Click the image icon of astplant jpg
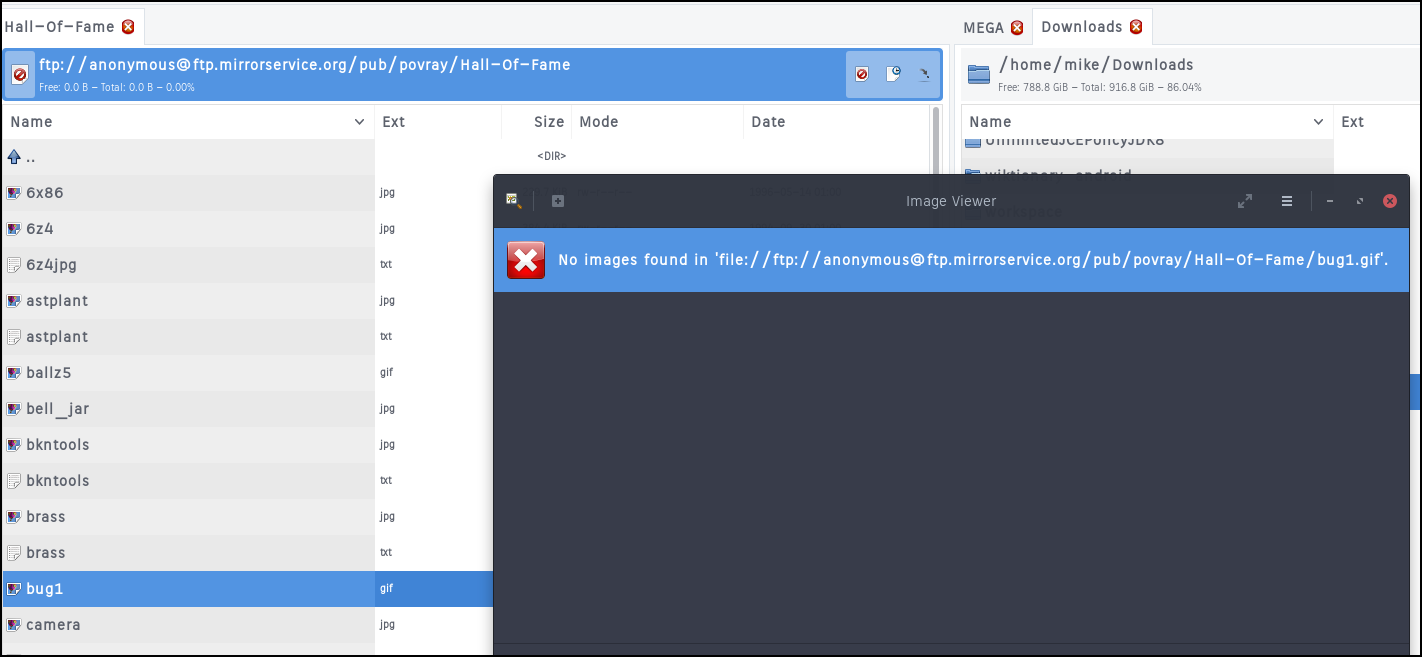1422x657 pixels. click(14, 301)
